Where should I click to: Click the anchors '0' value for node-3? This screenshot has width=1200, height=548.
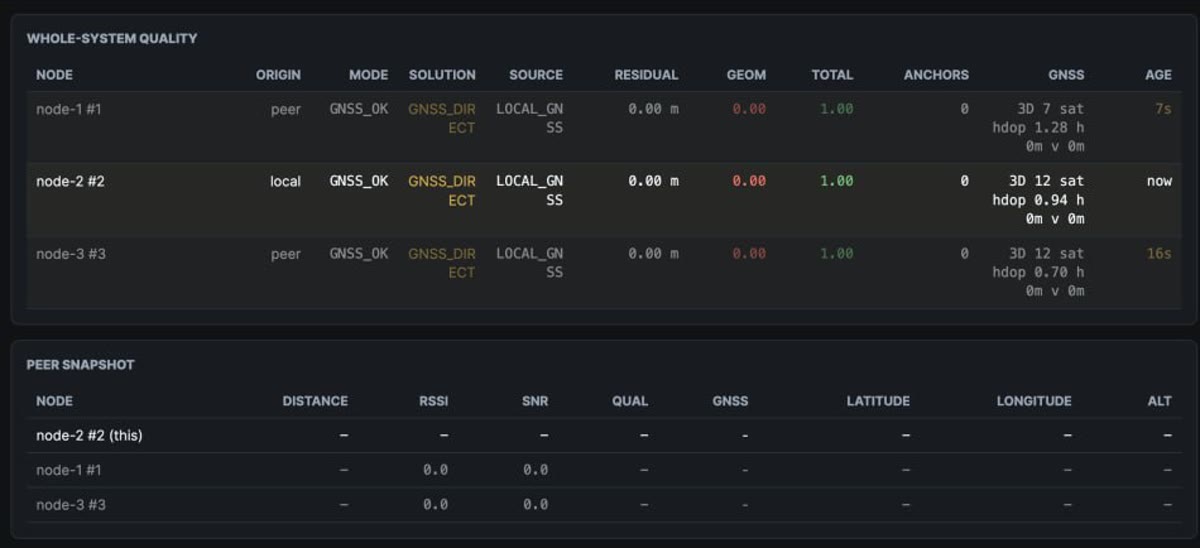click(964, 254)
